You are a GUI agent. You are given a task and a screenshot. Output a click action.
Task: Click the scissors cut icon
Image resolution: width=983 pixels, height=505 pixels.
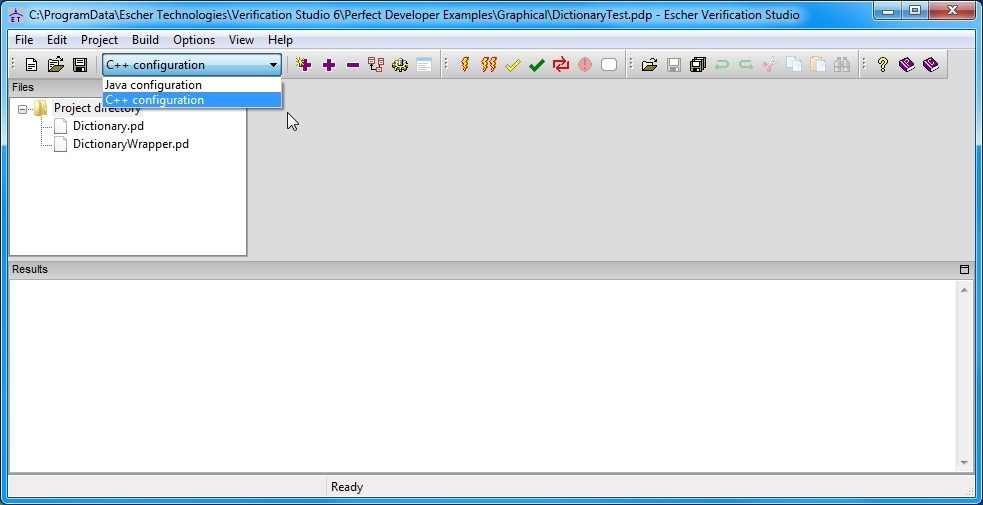click(770, 65)
